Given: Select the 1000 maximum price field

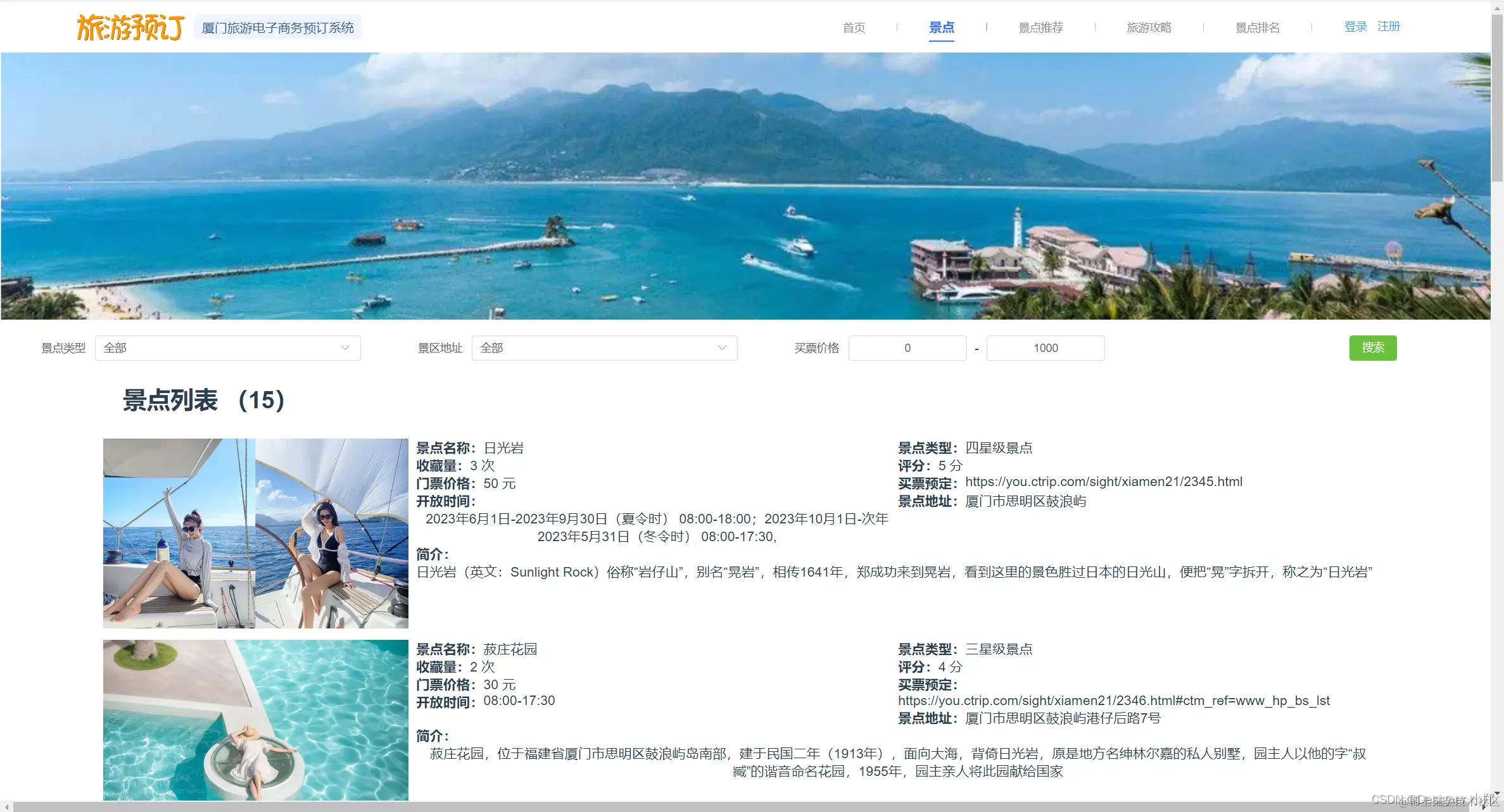Looking at the screenshot, I should pyautogui.click(x=1045, y=347).
